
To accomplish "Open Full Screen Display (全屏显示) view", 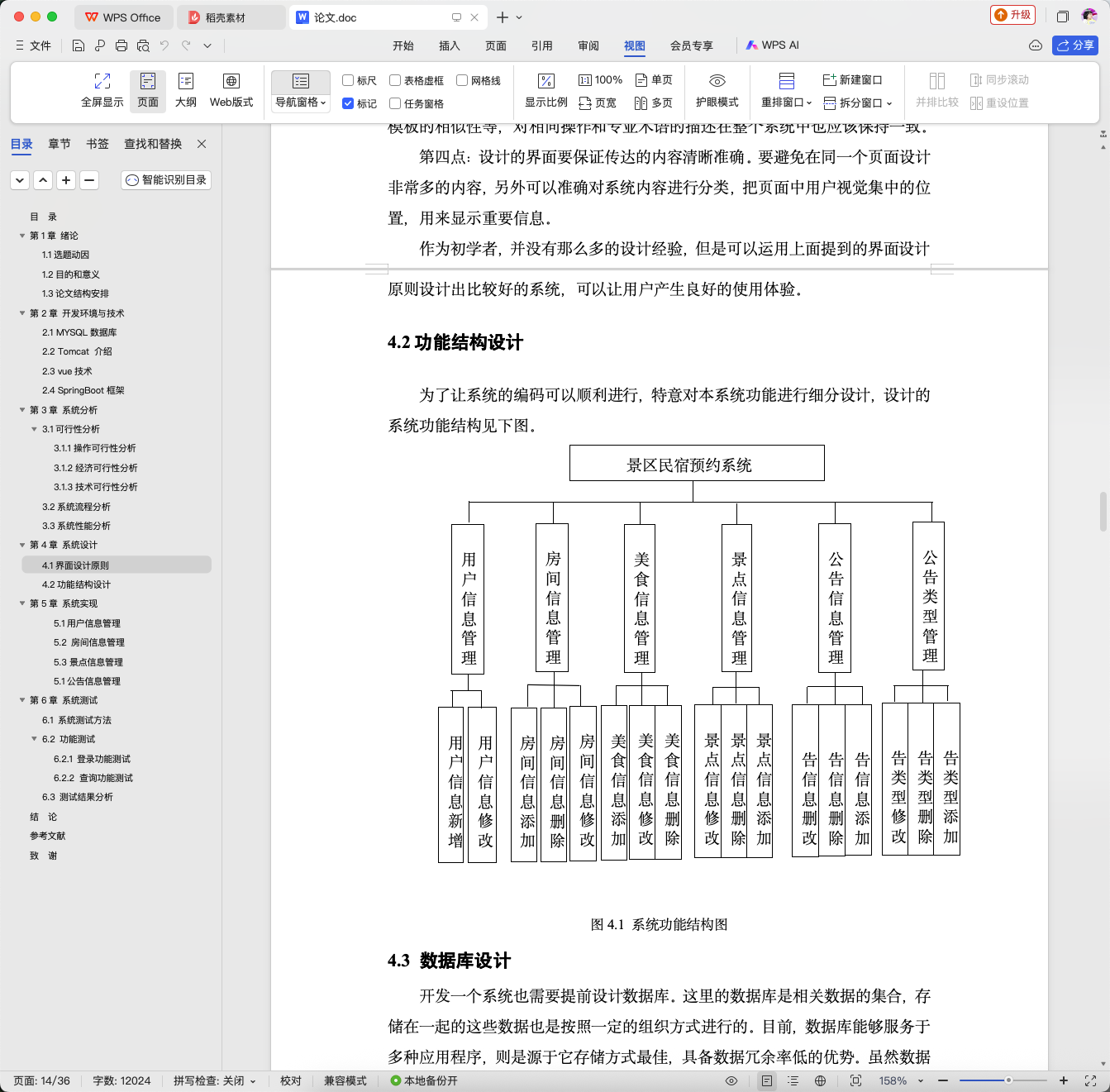I will [x=102, y=91].
